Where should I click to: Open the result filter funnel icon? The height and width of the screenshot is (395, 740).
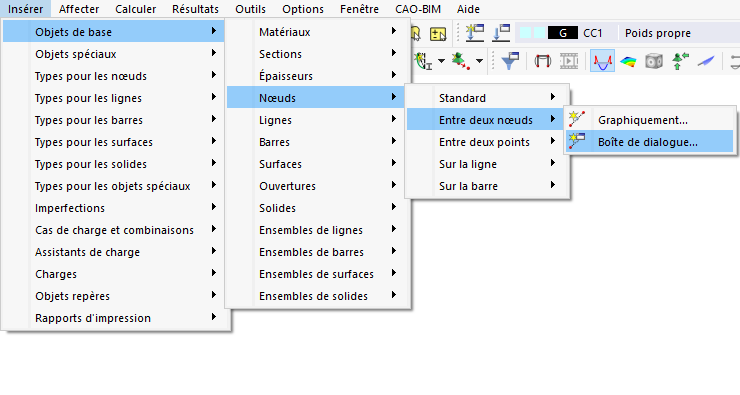510,61
